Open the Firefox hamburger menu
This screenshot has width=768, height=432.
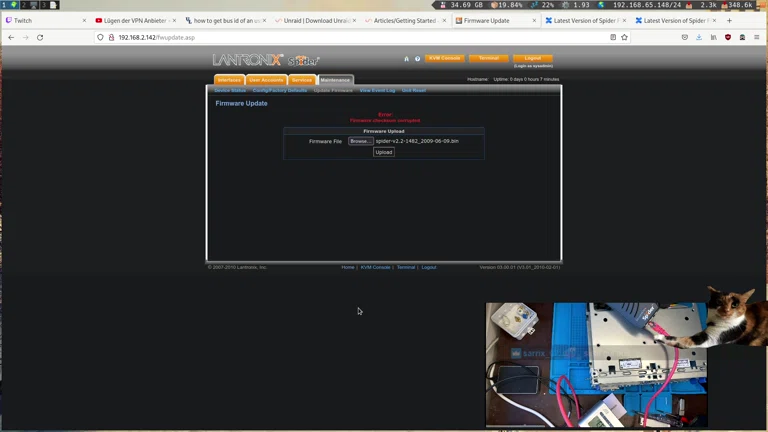pos(756,37)
